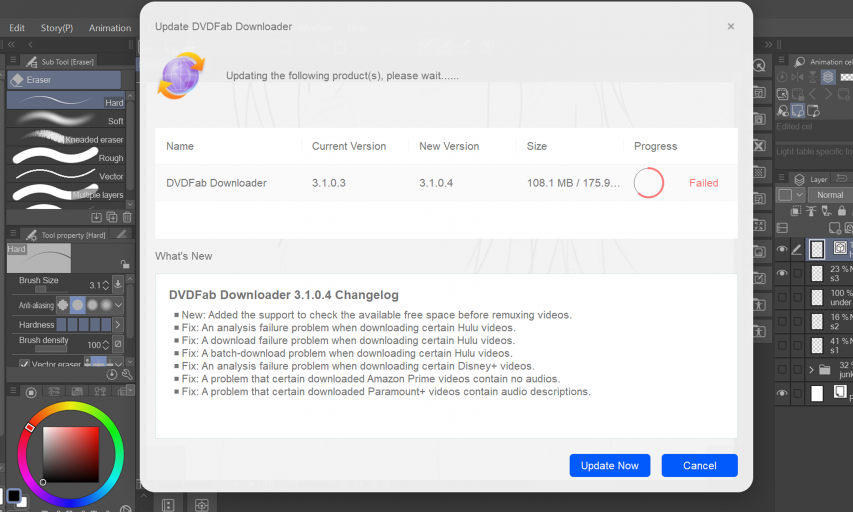Import sub tool material icon
This screenshot has height=512, width=853.
[96, 217]
